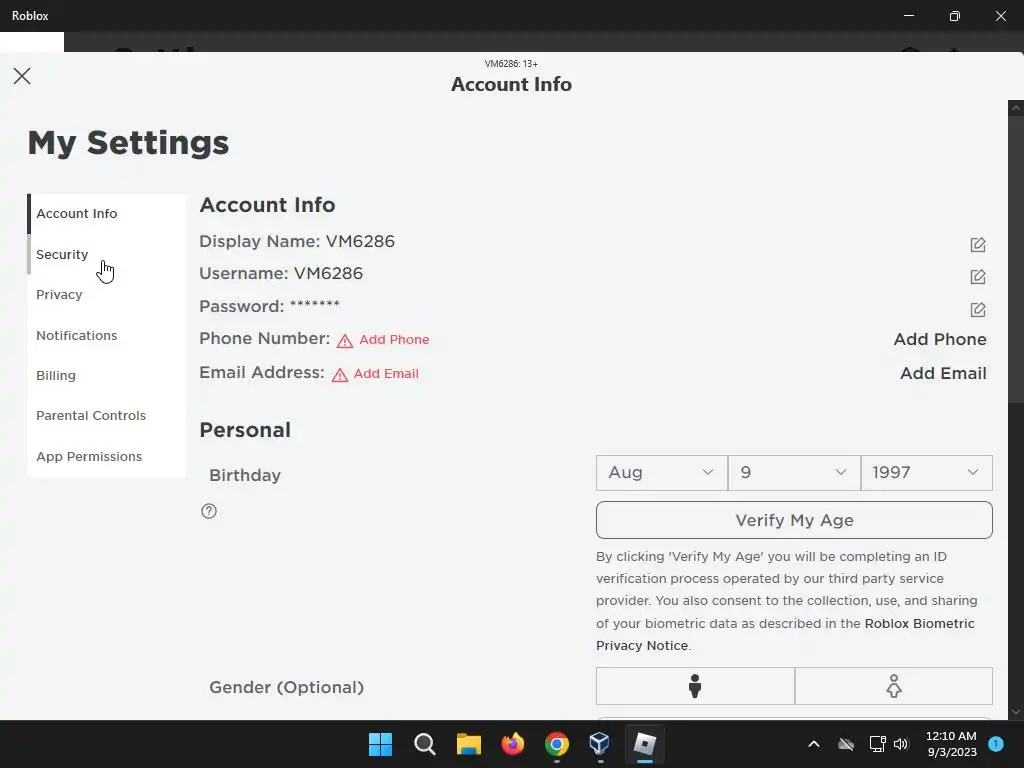The width and height of the screenshot is (1024, 768).
Task: Open the Roblox Biometric Privacy Notice link
Action: tap(785, 634)
